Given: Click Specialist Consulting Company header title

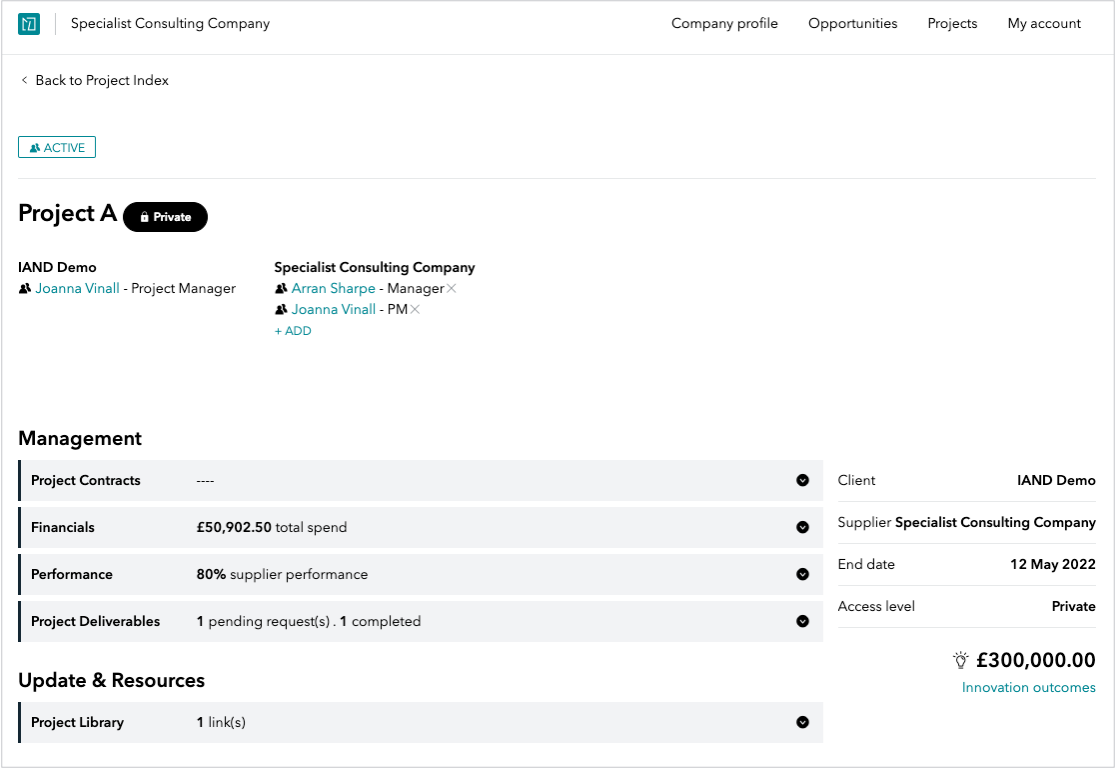Looking at the screenshot, I should coord(170,23).
